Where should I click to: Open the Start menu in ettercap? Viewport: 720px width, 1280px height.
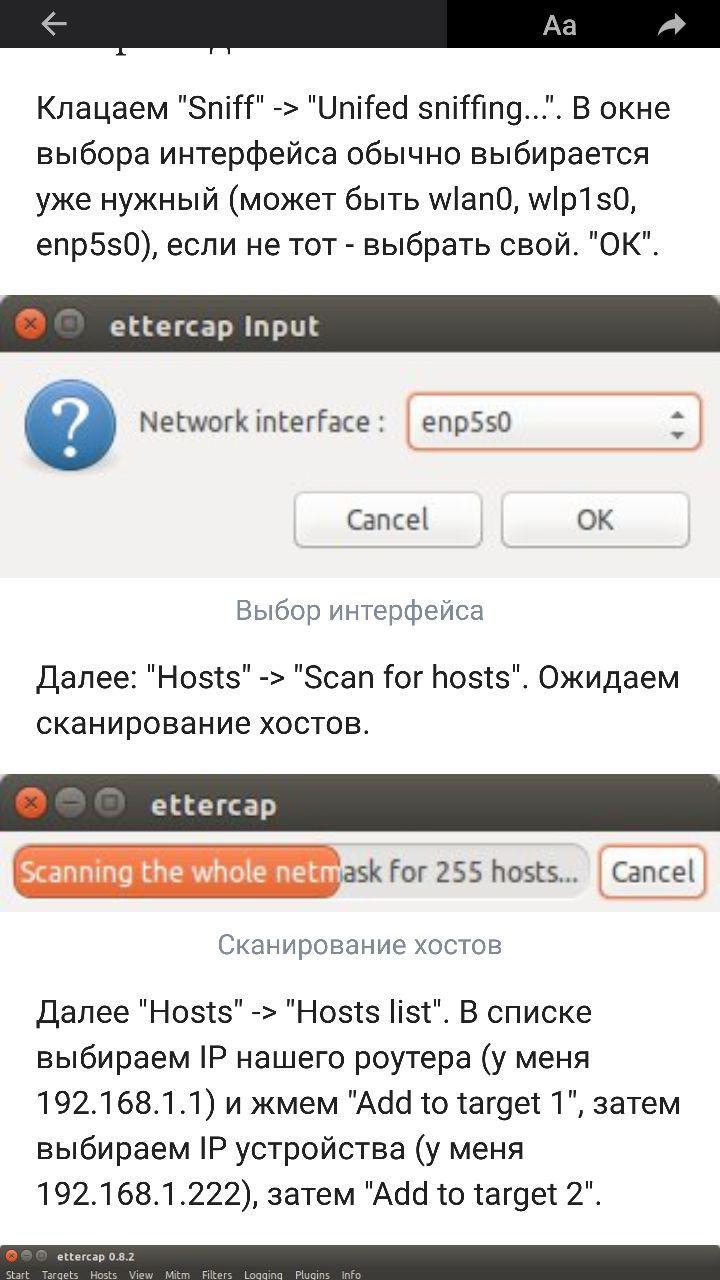tap(18, 1274)
